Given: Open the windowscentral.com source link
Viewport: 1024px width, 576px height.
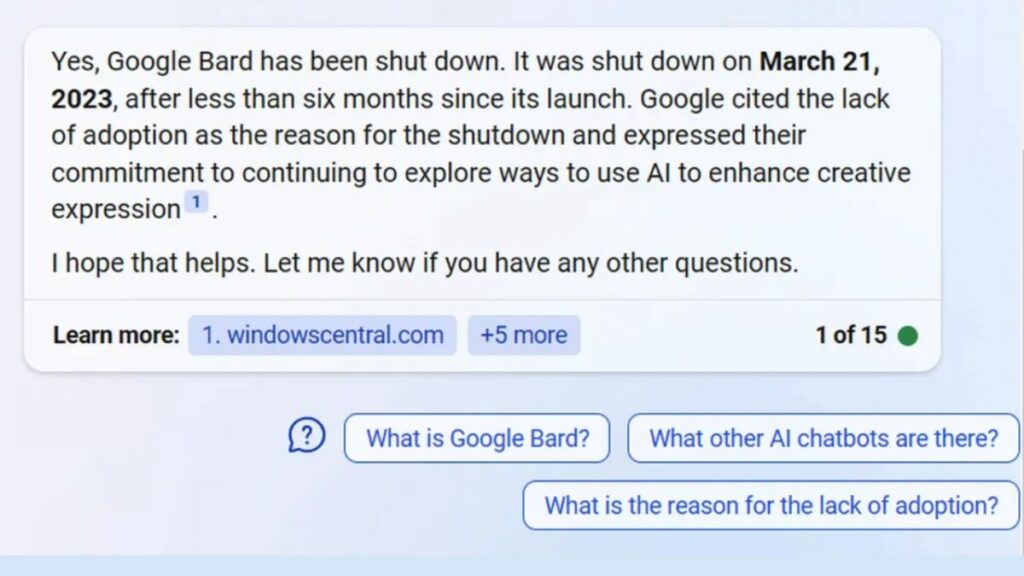Looking at the screenshot, I should coord(322,335).
